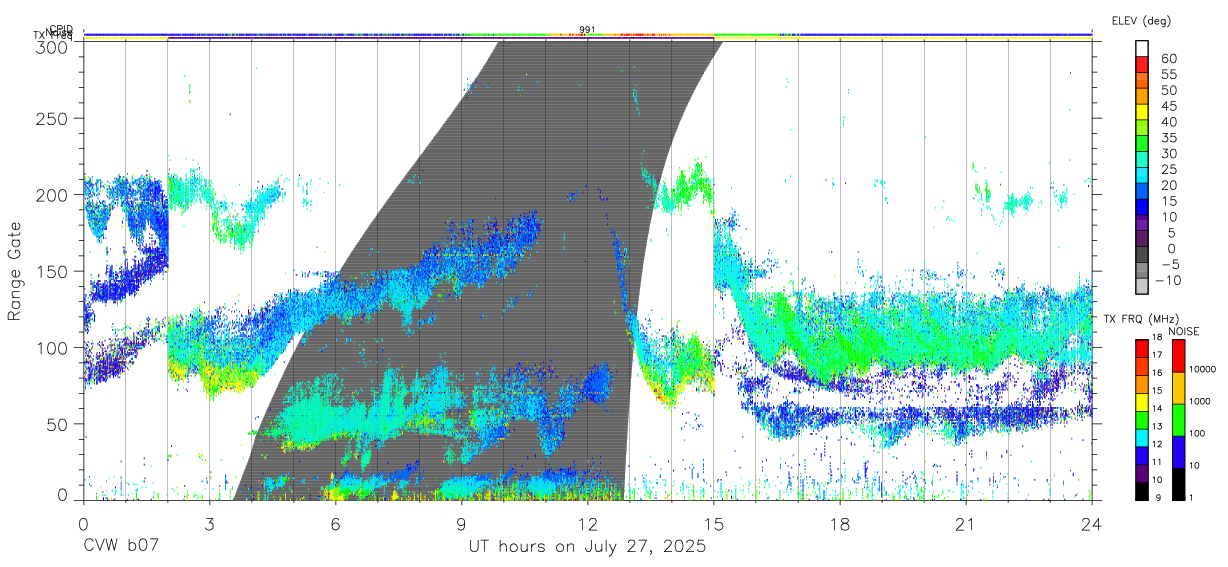Pick the white top swatch of the ELEV colorbar
This screenshot has width=1228, height=567.
[1143, 49]
